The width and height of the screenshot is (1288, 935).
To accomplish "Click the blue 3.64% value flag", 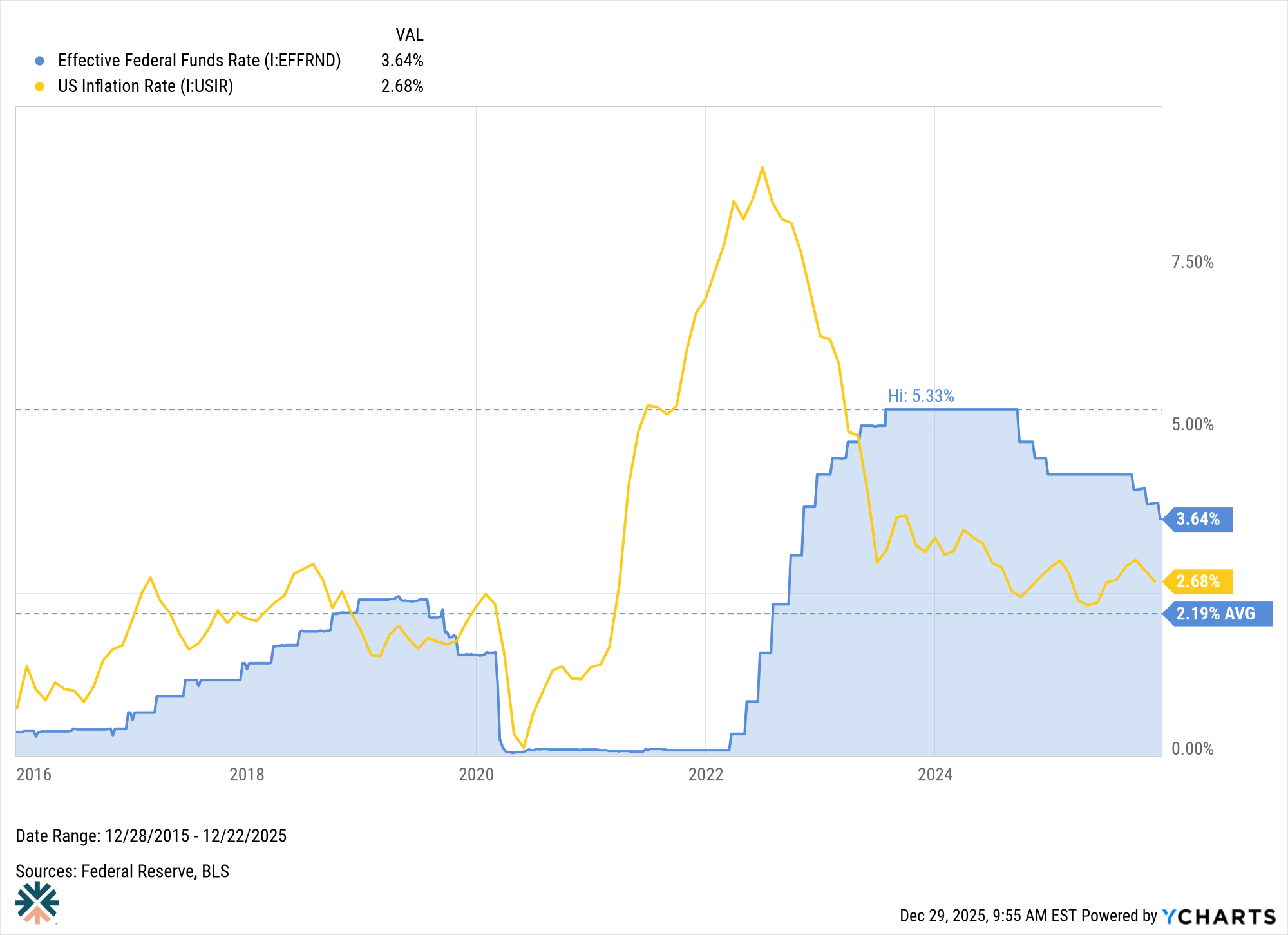I will point(1198,519).
